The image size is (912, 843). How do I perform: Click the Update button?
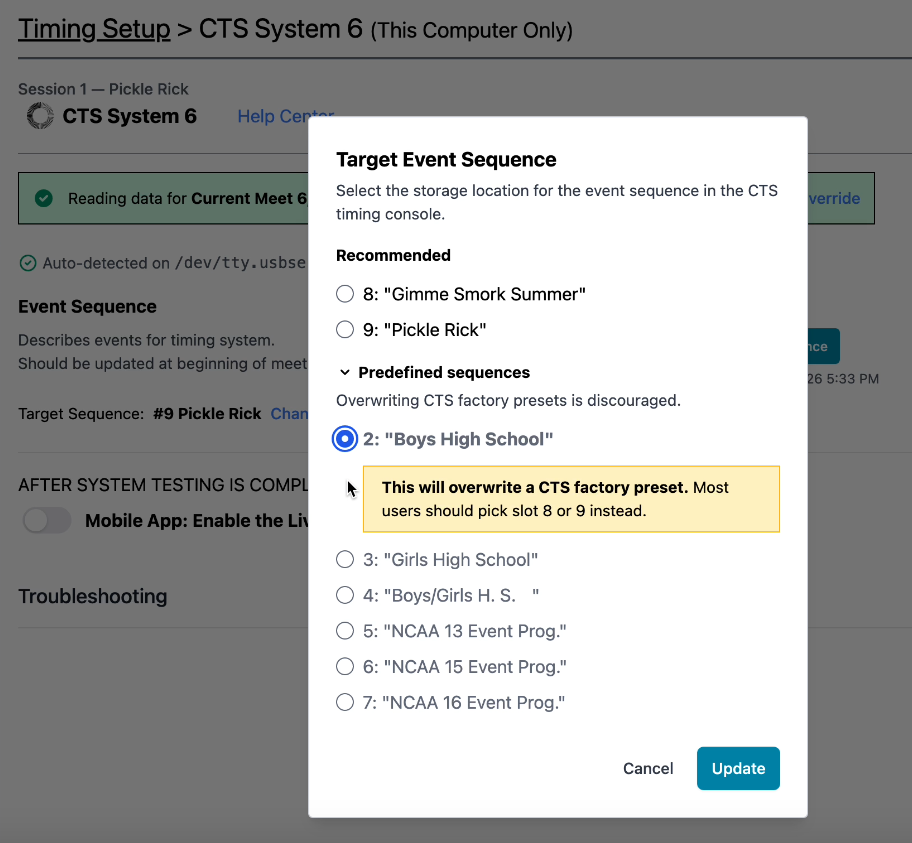[x=738, y=769]
